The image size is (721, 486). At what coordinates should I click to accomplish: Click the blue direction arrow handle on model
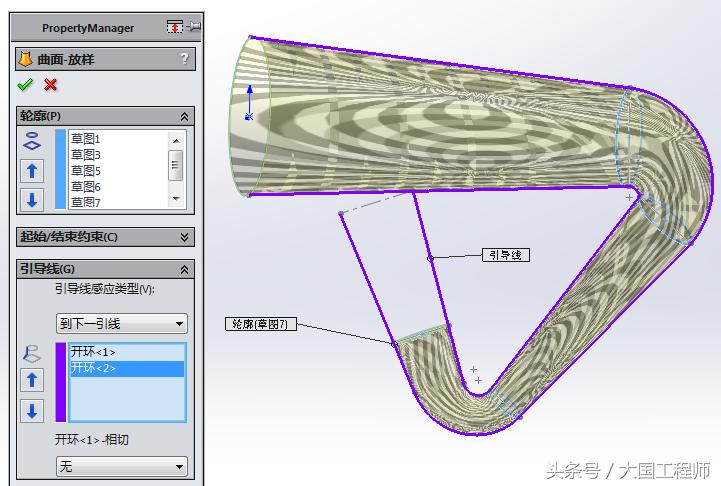coord(250,102)
